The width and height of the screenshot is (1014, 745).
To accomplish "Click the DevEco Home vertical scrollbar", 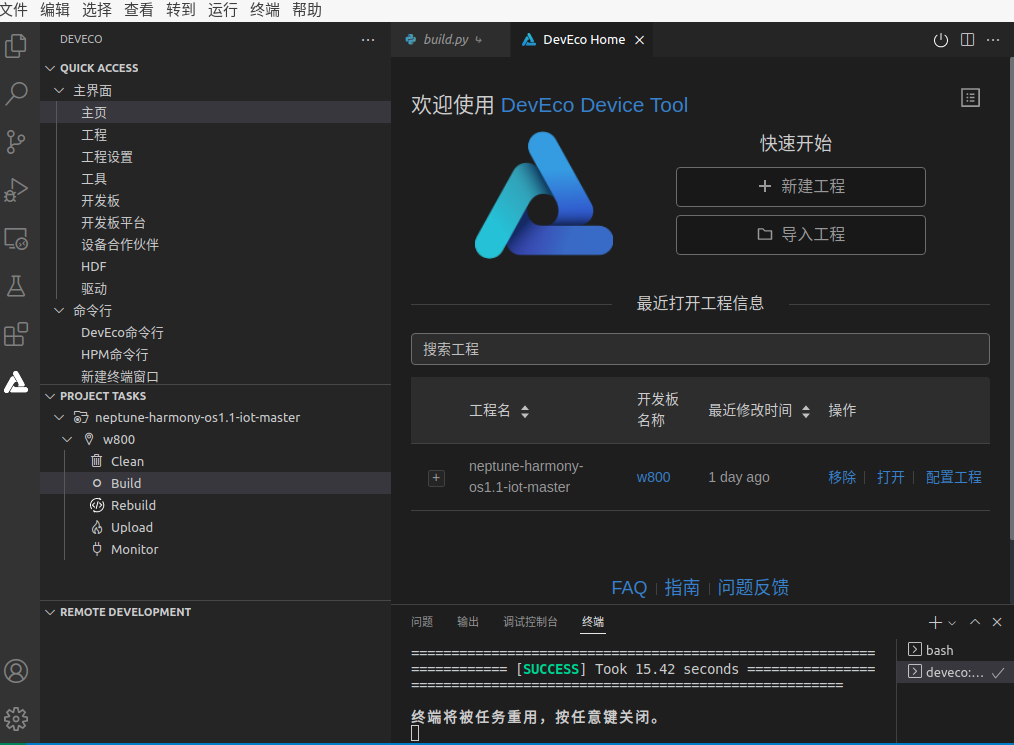I will 1010,299.
